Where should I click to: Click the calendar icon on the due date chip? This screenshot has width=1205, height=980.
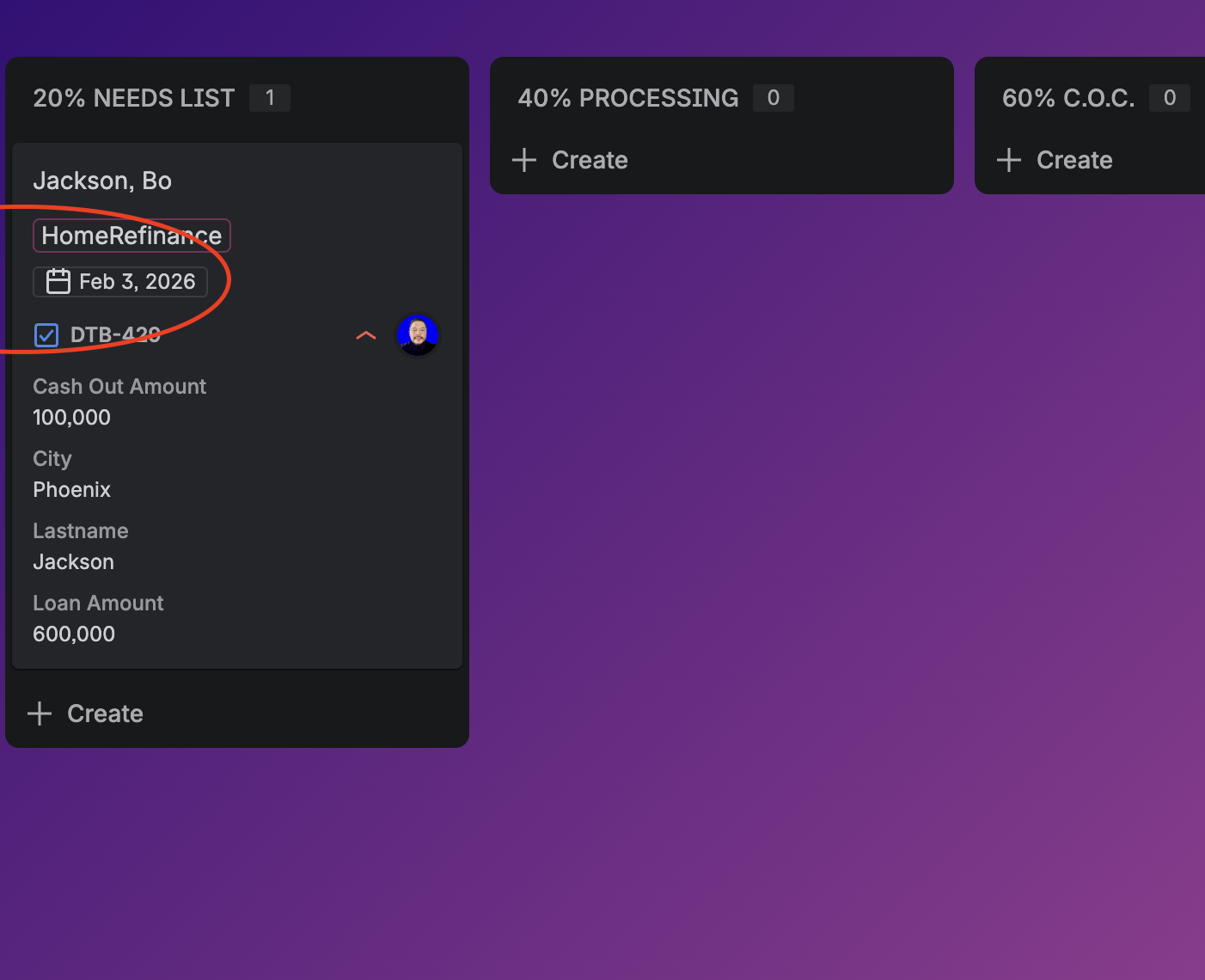pyautogui.click(x=58, y=281)
